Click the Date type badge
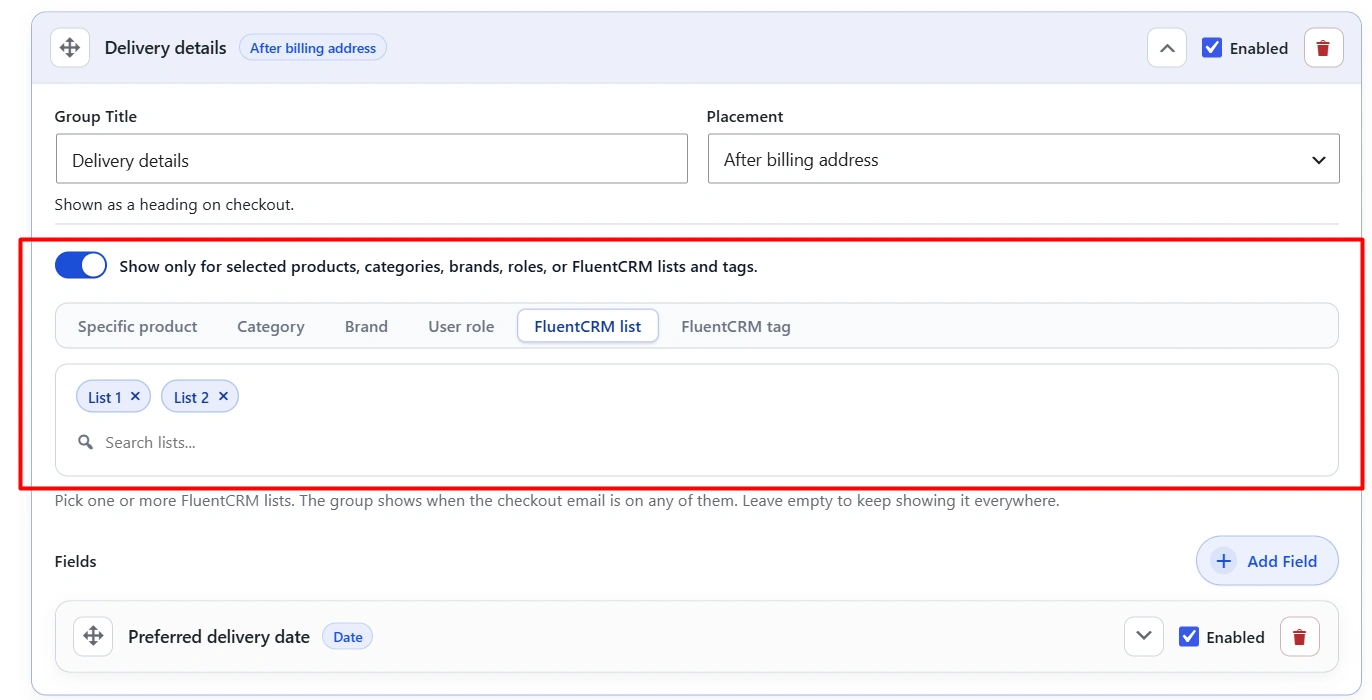Screen dimensions: 1372x700 pyautogui.click(x=348, y=637)
